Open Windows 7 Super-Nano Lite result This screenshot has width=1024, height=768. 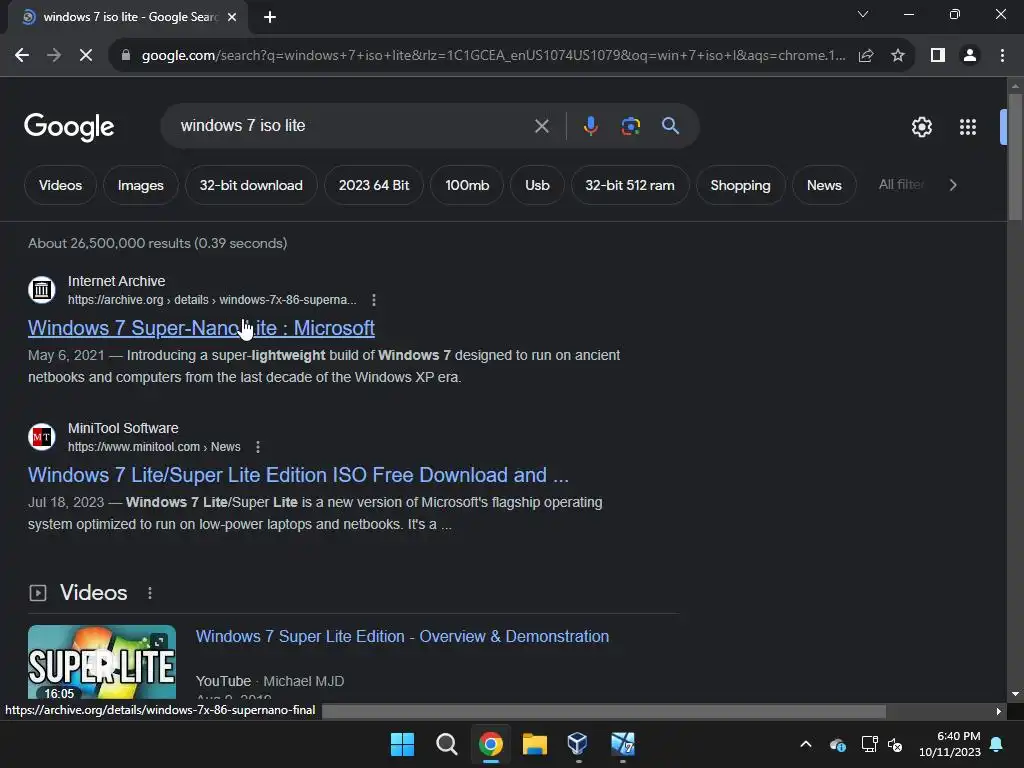pos(201,328)
